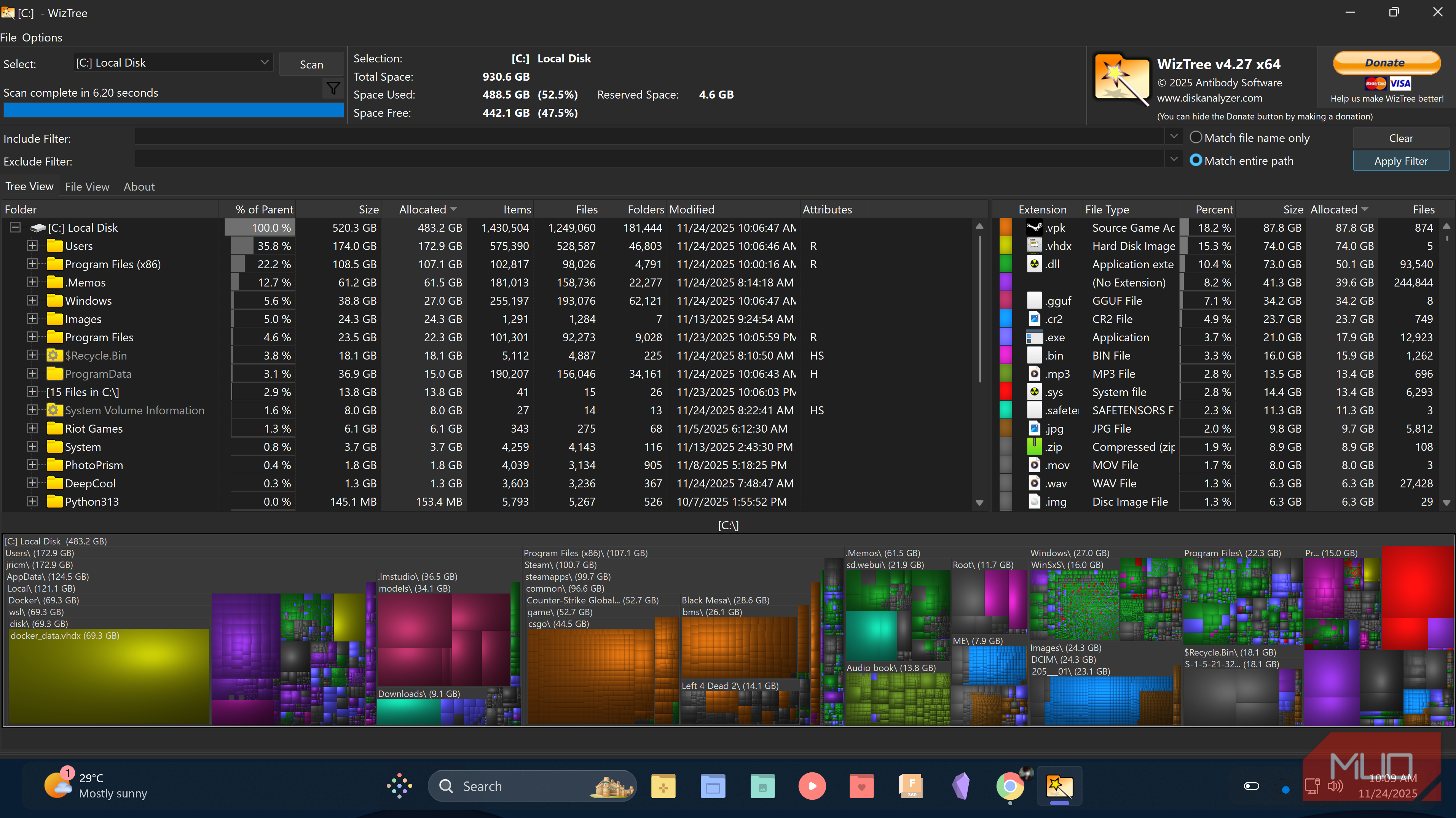The width and height of the screenshot is (1456, 818).
Task: Click the .mov file type icon
Action: pyautogui.click(x=1034, y=465)
